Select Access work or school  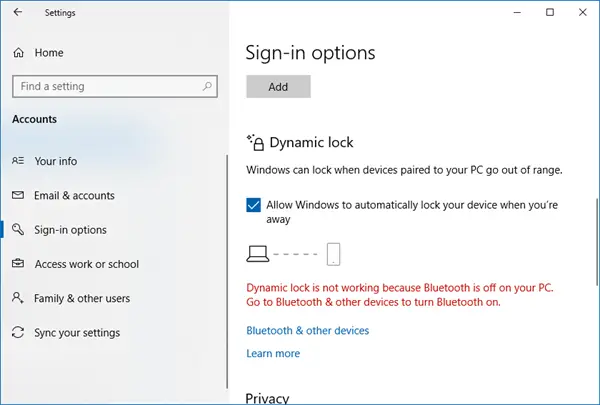tap(86, 264)
